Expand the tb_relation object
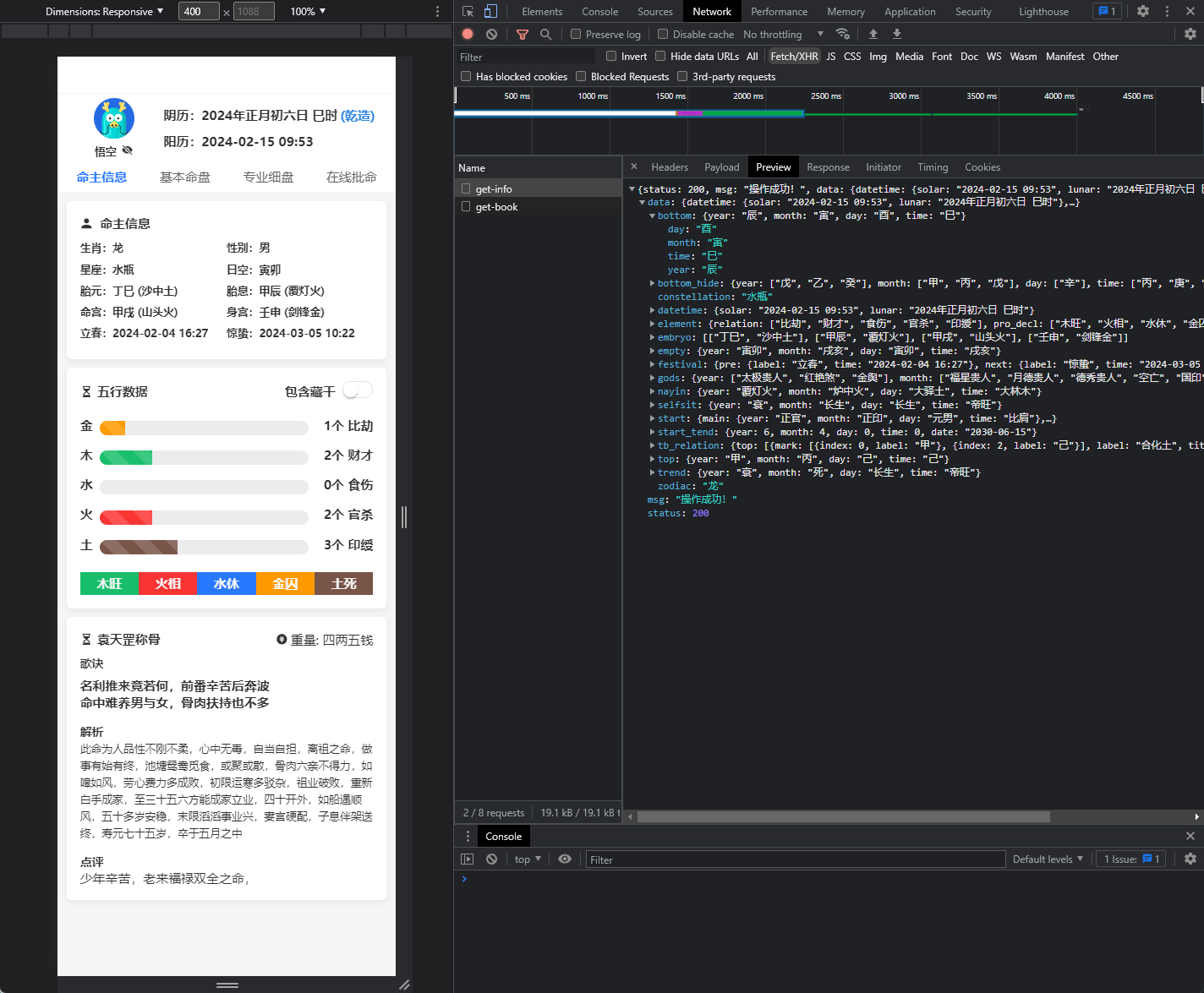The width and height of the screenshot is (1204, 993). [652, 445]
